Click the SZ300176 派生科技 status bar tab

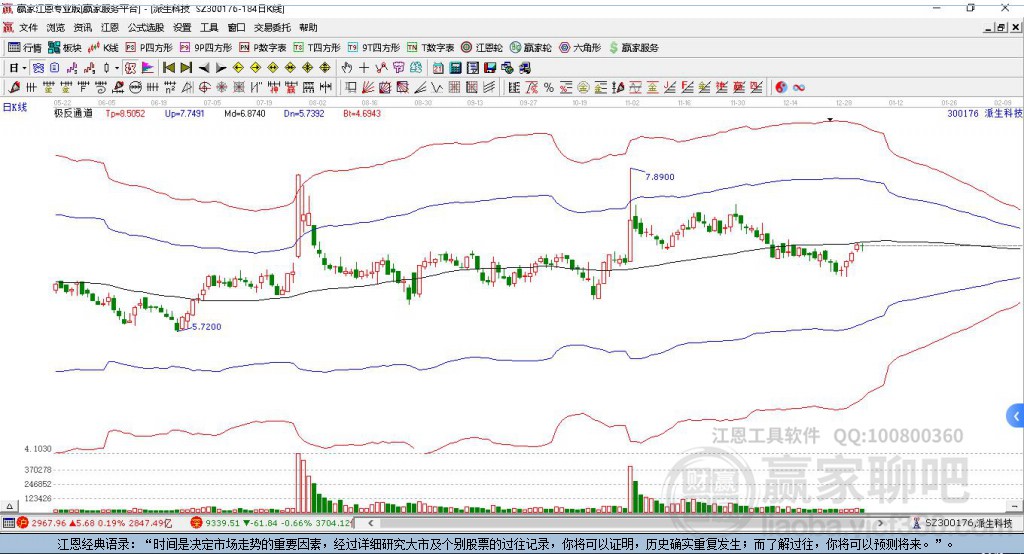(962, 523)
